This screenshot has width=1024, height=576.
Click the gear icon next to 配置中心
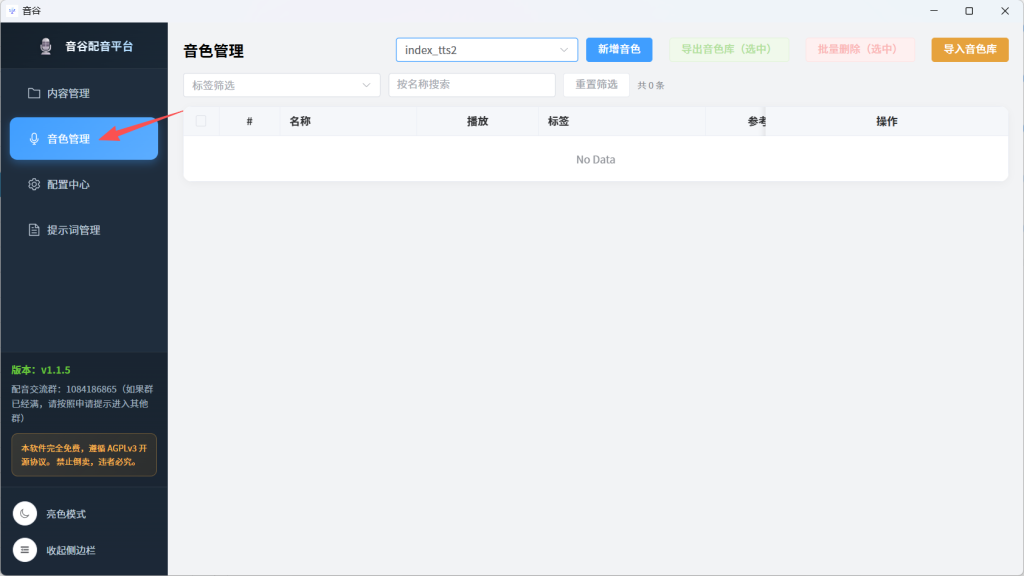[34, 184]
